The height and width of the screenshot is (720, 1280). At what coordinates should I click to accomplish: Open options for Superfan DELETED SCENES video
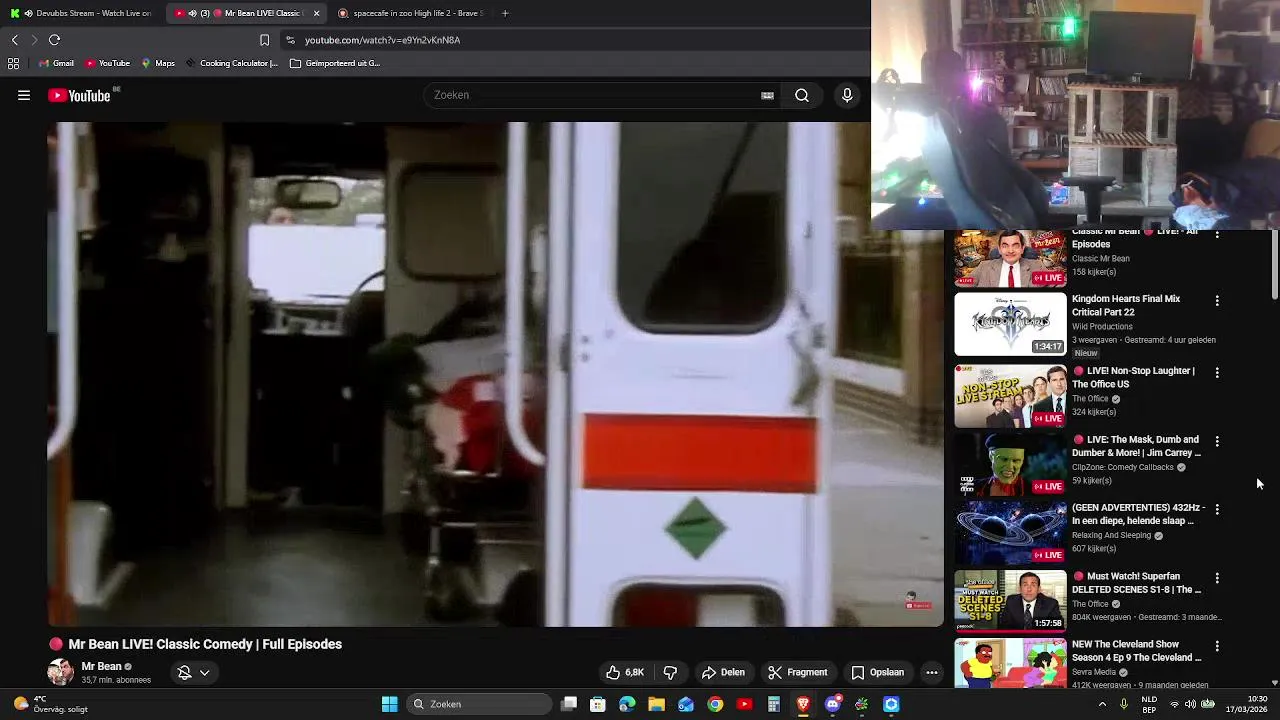[1217, 578]
